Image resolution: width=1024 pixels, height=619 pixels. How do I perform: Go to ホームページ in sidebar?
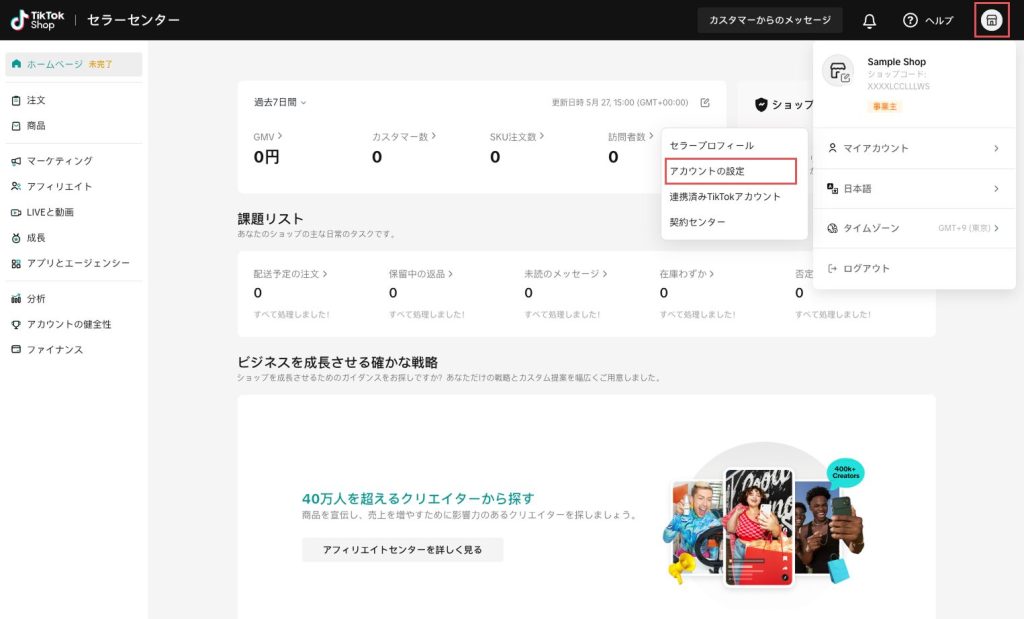(x=74, y=64)
